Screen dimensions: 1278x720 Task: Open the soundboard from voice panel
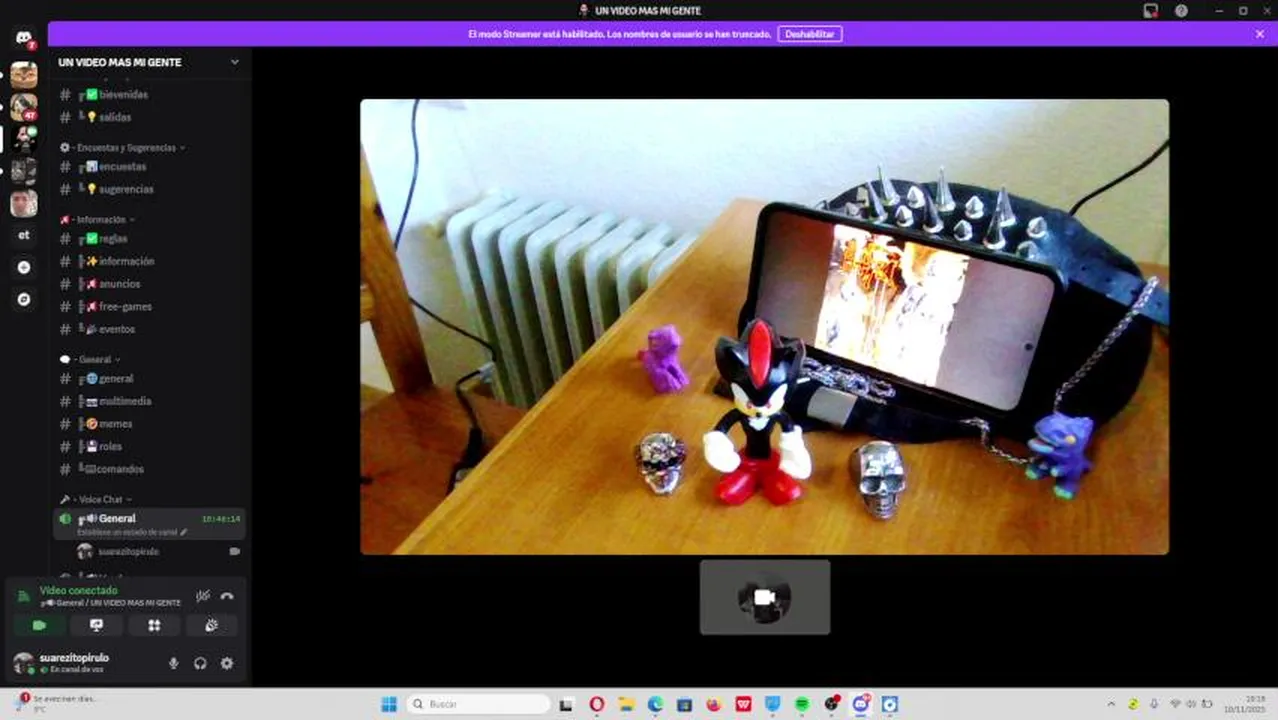click(211, 625)
